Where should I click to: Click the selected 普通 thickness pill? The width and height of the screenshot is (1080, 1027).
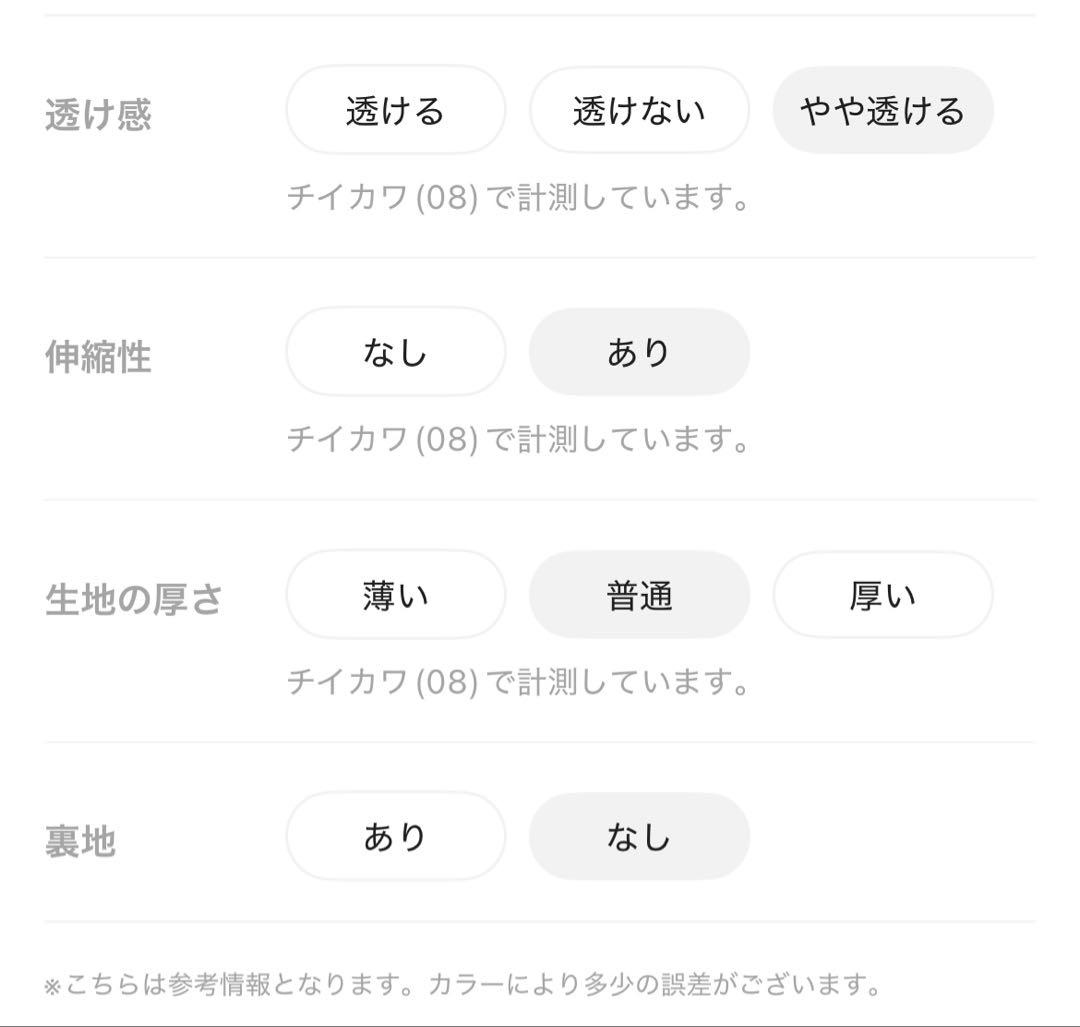(x=638, y=594)
